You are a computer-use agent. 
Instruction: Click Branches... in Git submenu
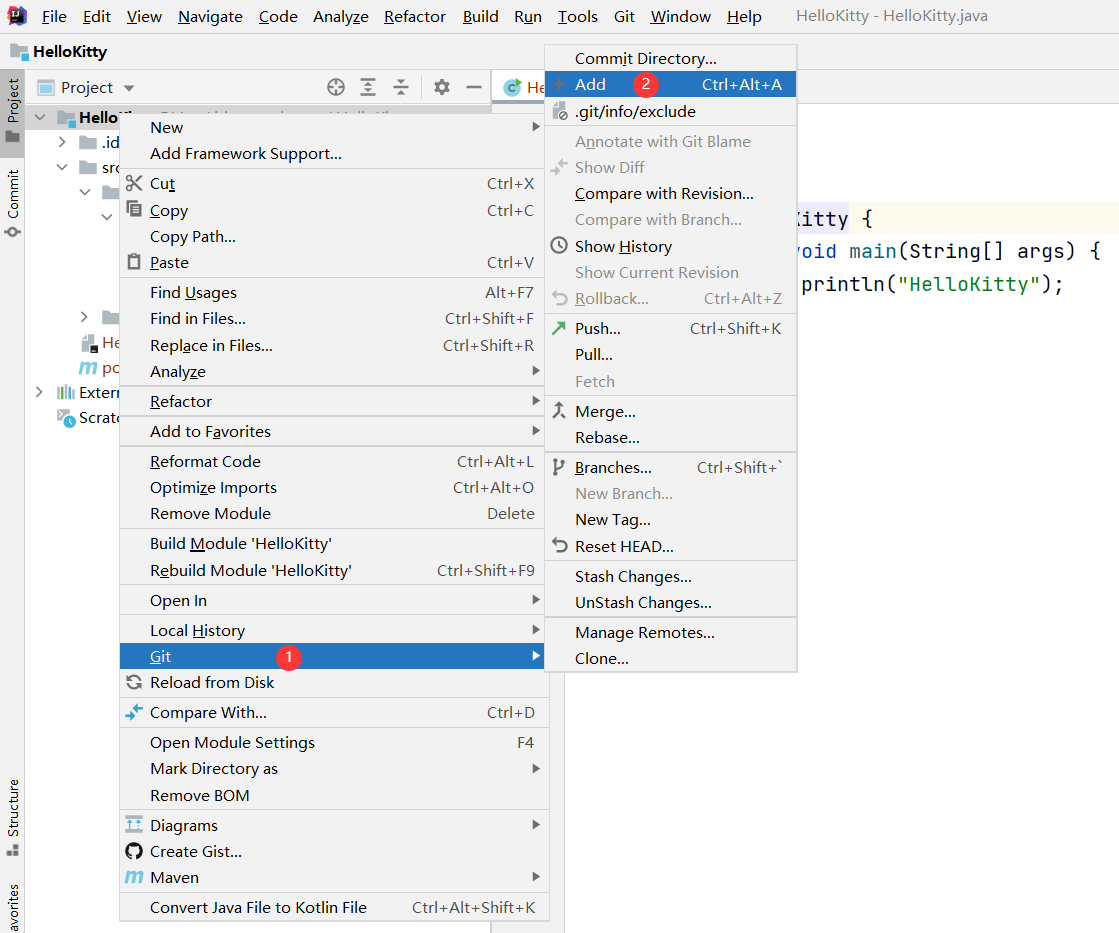coord(670,468)
